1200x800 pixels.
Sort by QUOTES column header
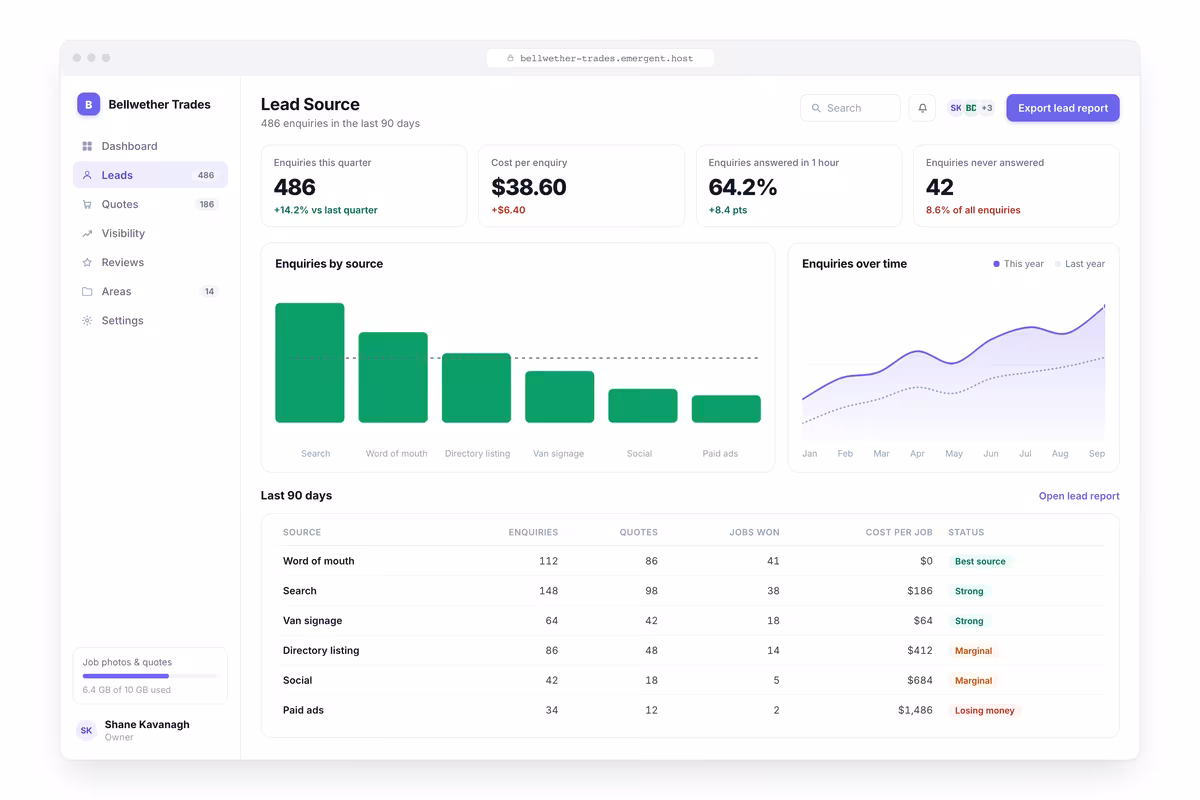(x=639, y=532)
